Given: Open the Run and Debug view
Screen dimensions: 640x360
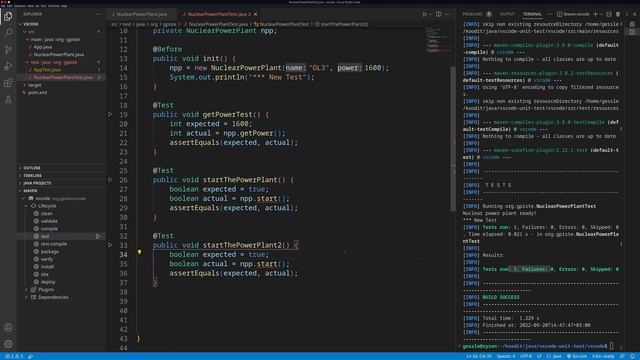Looking at the screenshot, I should point(8,66).
